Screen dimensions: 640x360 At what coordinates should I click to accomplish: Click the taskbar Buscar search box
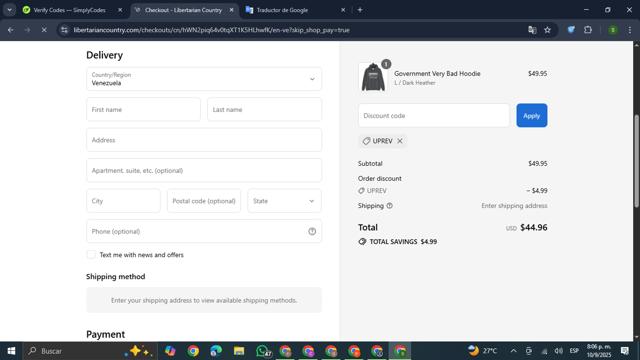90,351
